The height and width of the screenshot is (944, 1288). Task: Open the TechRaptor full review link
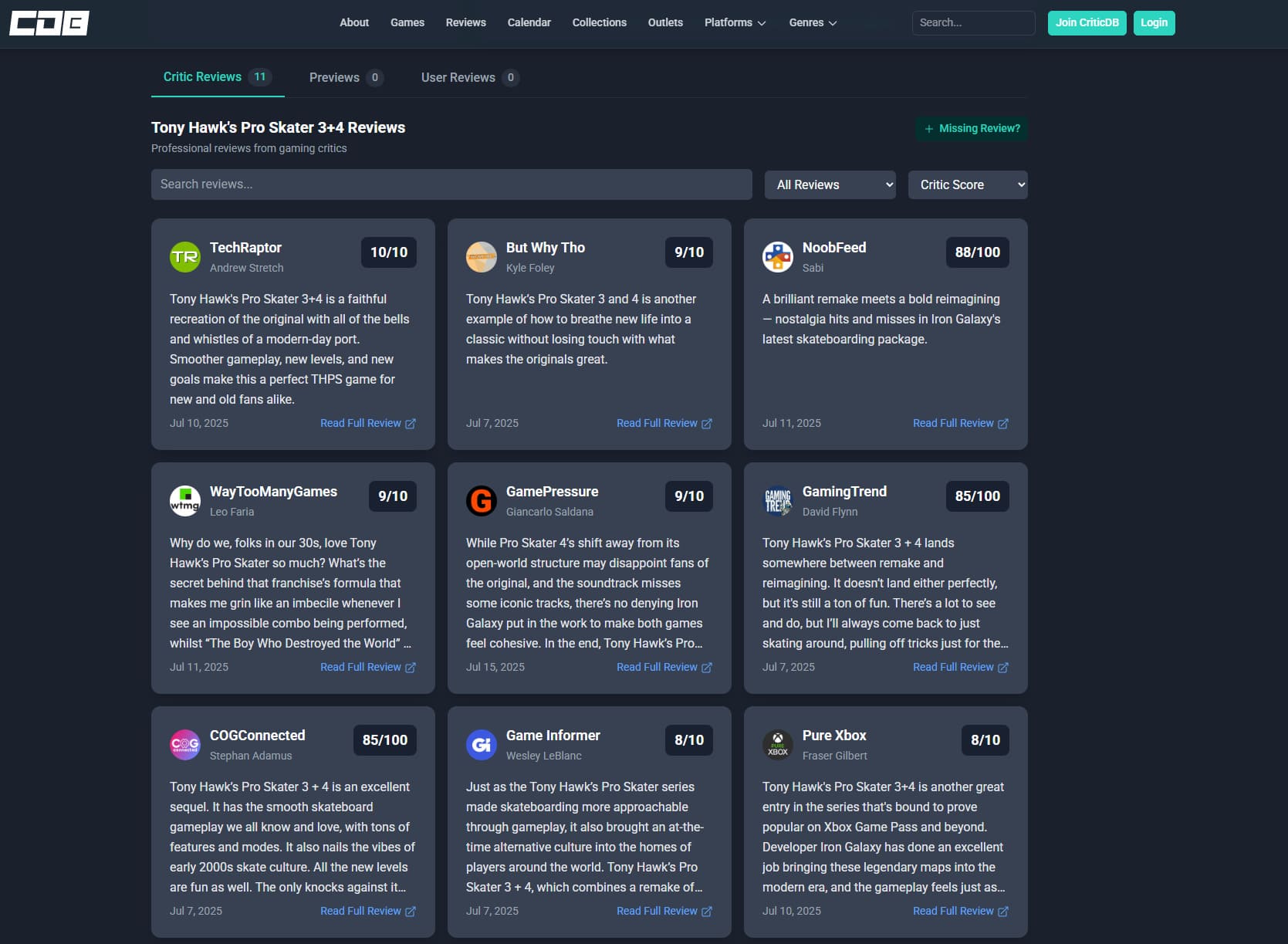pyautogui.click(x=368, y=423)
